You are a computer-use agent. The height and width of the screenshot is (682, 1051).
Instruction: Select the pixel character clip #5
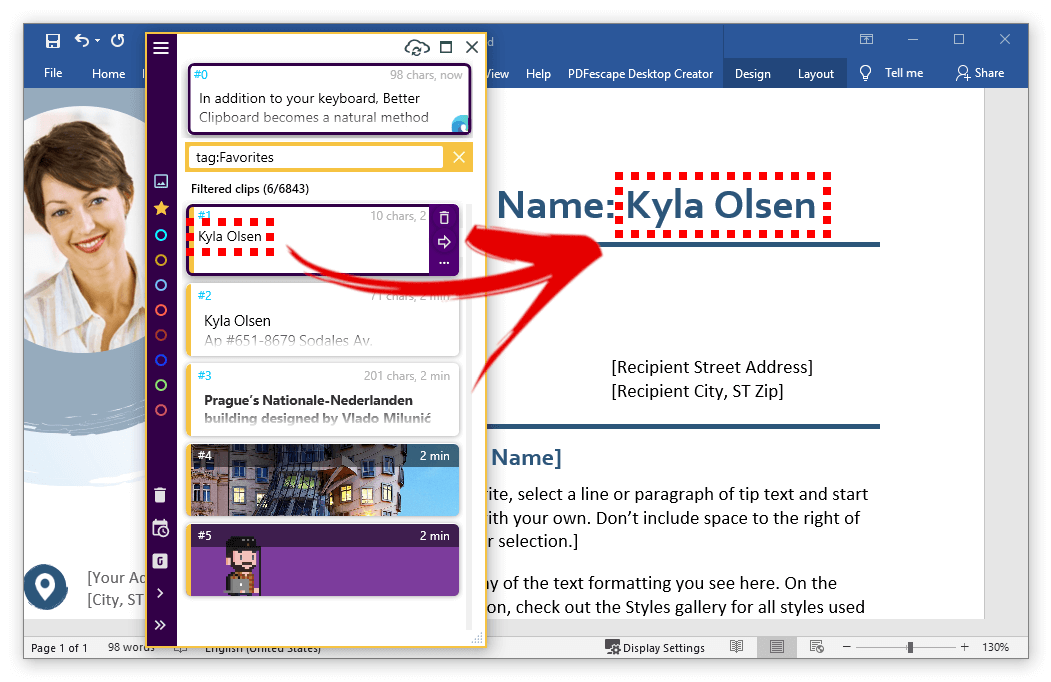[x=322, y=560]
